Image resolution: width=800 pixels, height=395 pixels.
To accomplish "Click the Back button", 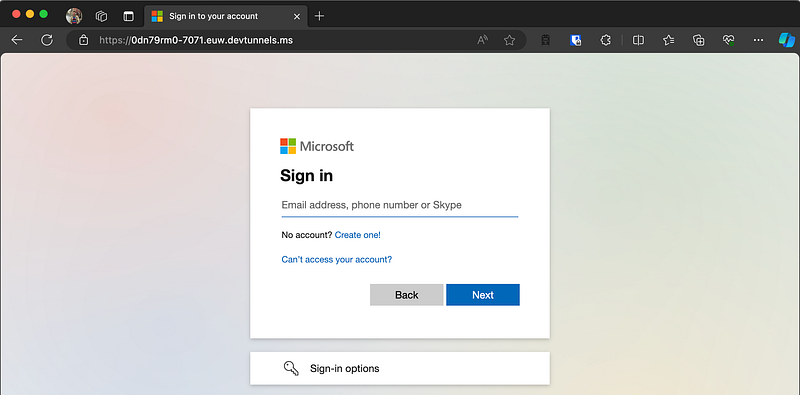I will 407,295.
